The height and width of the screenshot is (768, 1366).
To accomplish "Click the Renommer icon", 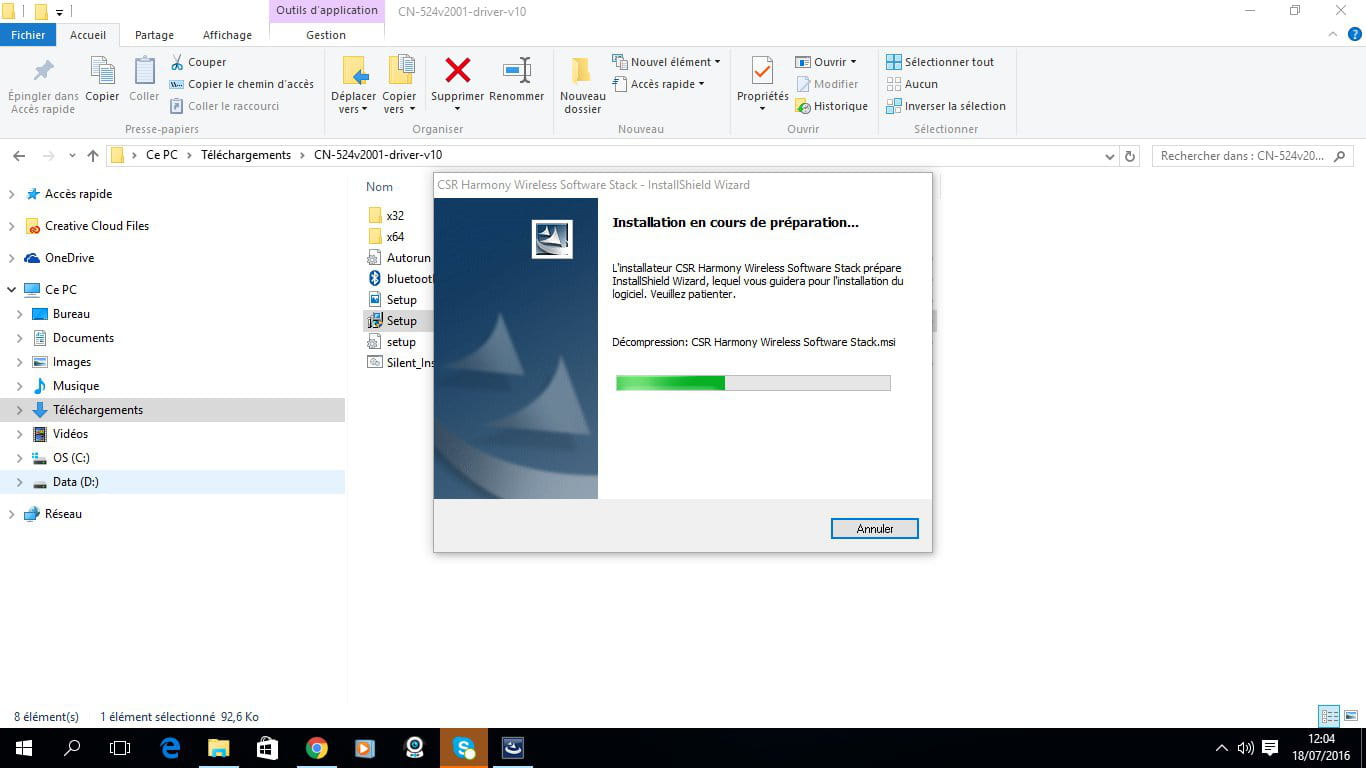I will [517, 70].
